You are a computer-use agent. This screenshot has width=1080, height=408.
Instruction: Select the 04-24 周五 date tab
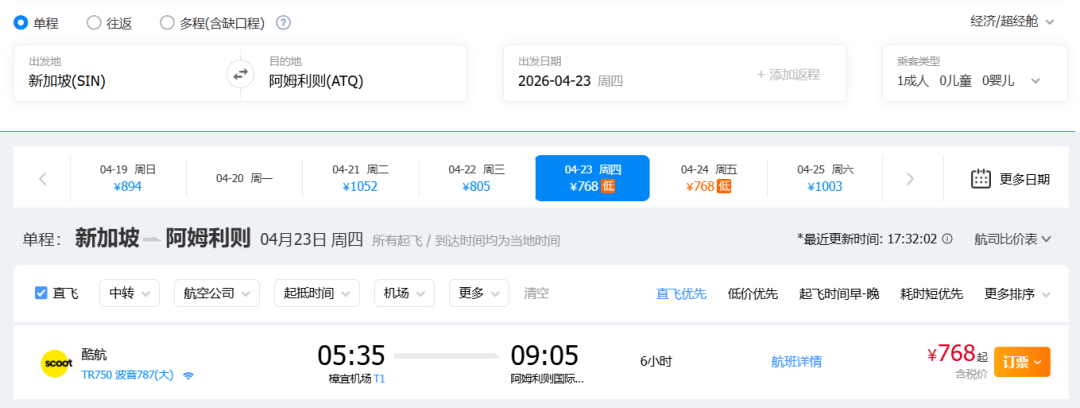708,178
